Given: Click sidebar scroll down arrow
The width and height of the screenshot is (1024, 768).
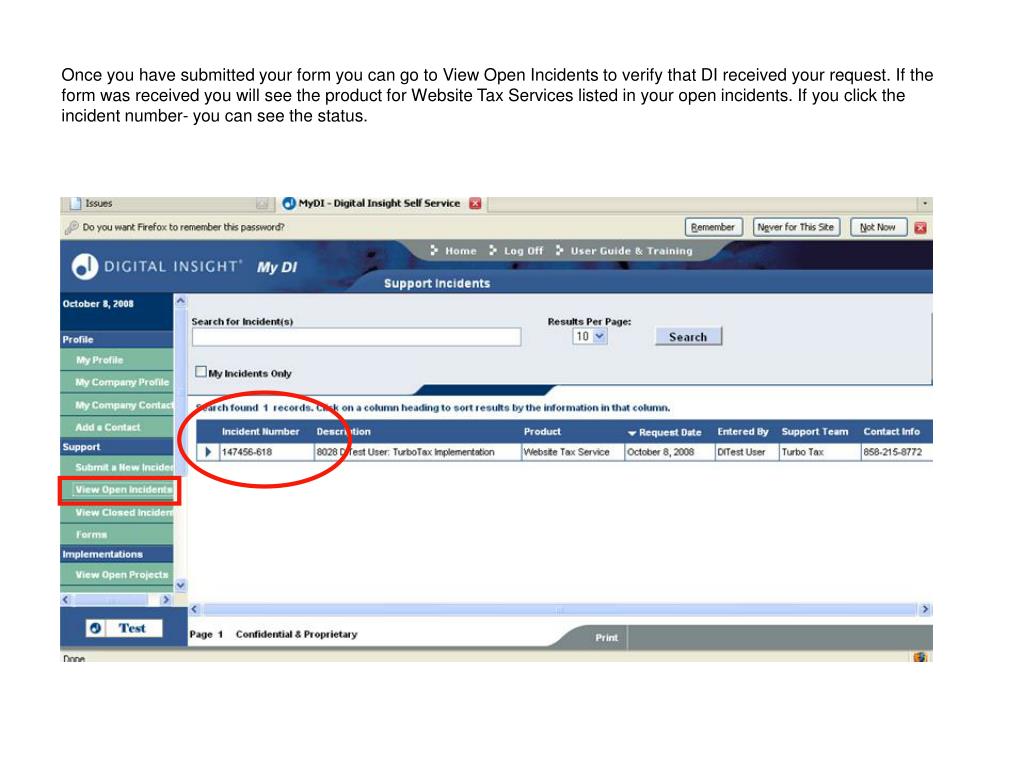Looking at the screenshot, I should click(181, 585).
